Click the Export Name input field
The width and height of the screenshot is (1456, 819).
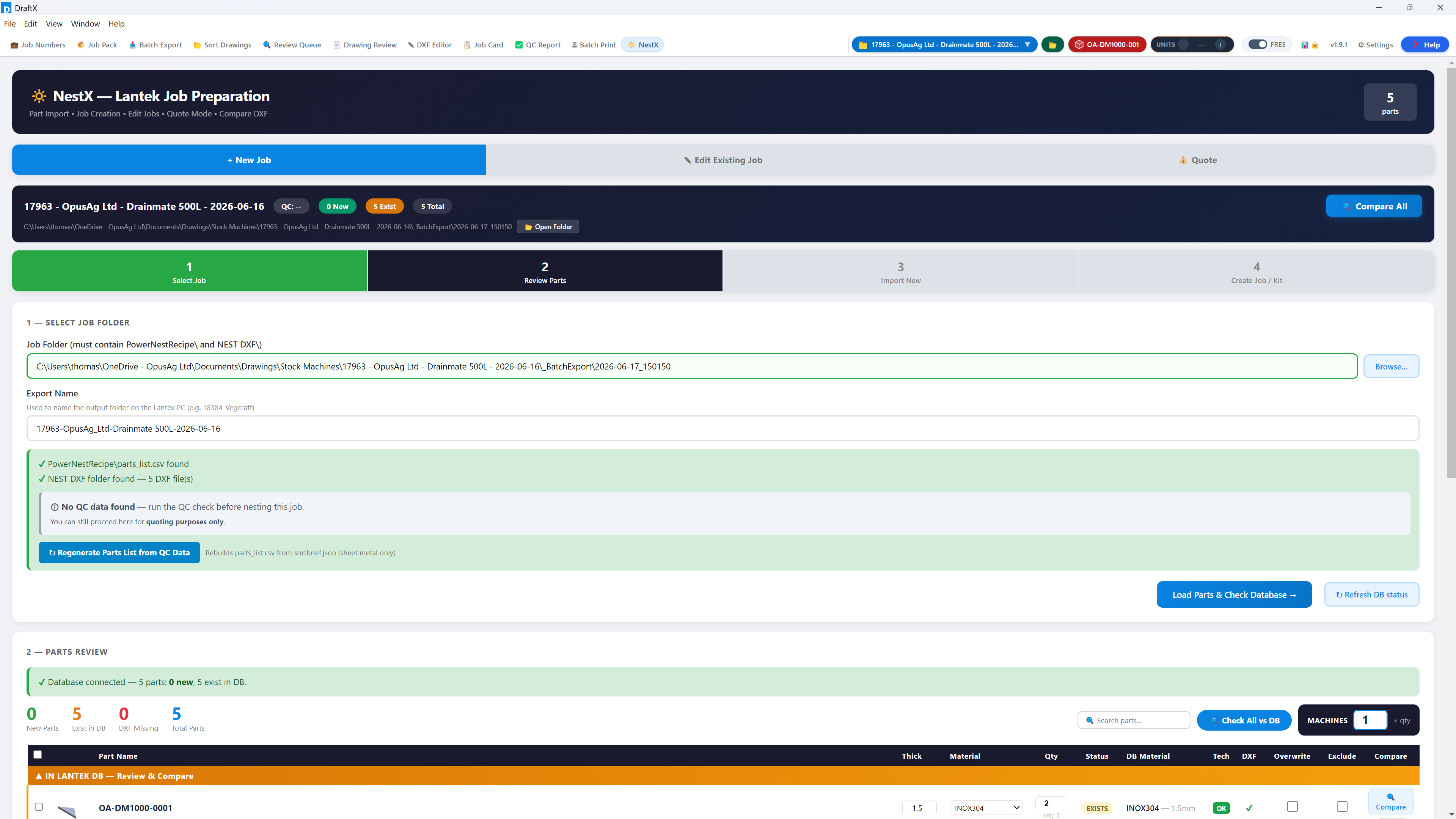pos(723,428)
